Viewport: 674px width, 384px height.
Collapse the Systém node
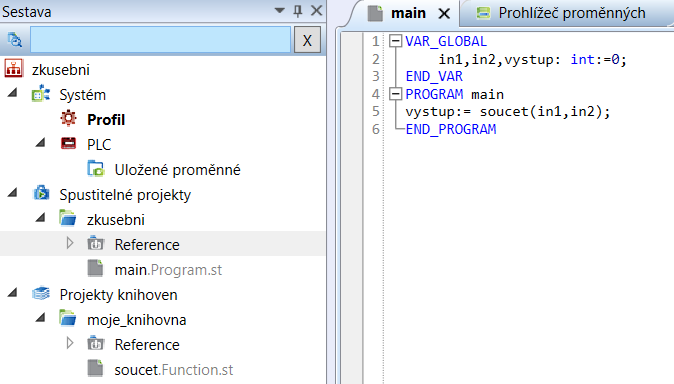12,92
